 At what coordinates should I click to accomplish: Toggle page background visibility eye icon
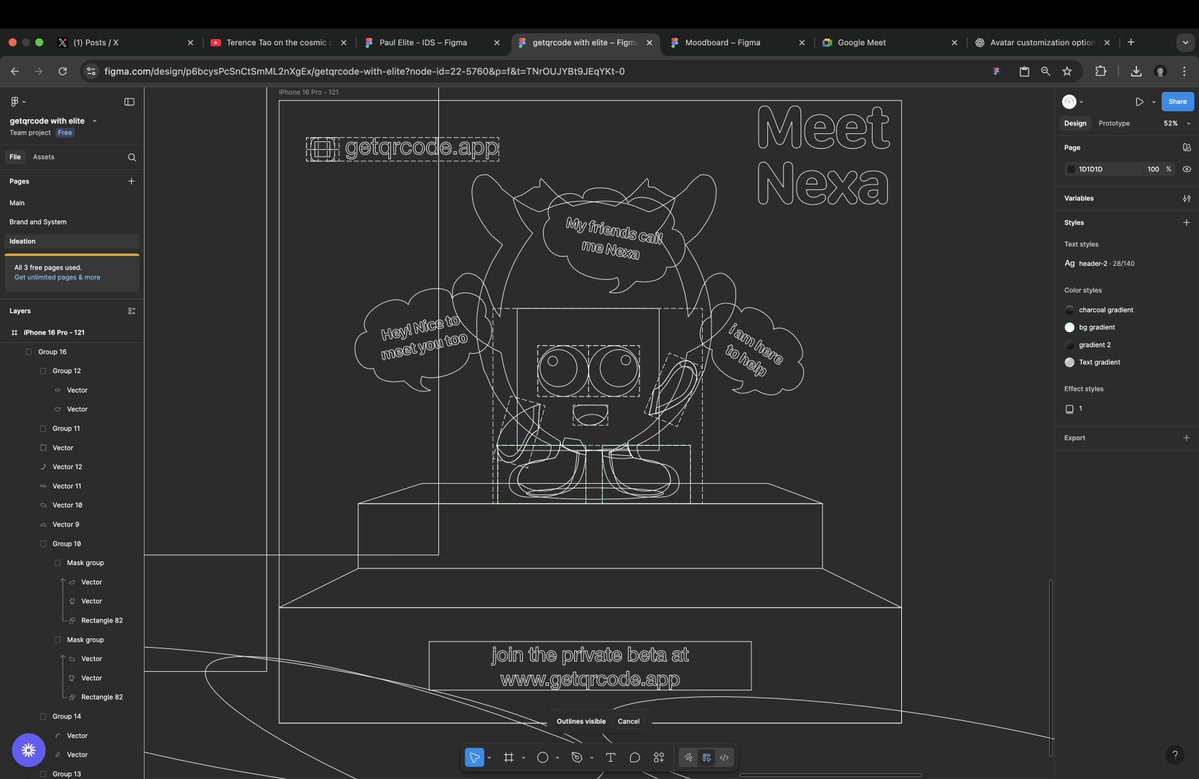(x=1187, y=169)
